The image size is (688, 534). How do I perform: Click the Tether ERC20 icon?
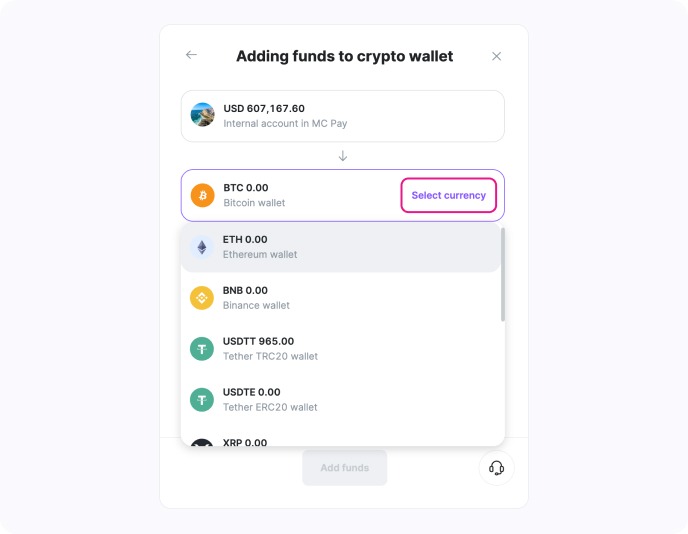tap(202, 400)
